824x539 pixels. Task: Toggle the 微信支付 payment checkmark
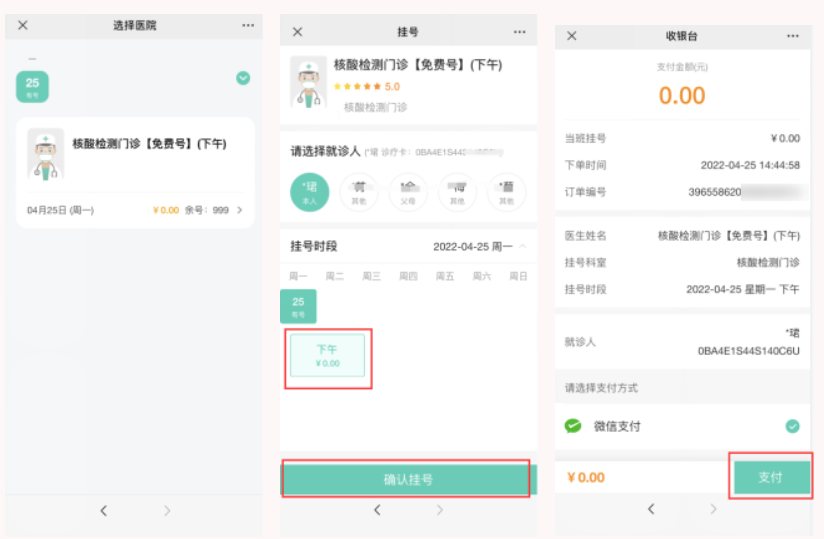(x=792, y=426)
